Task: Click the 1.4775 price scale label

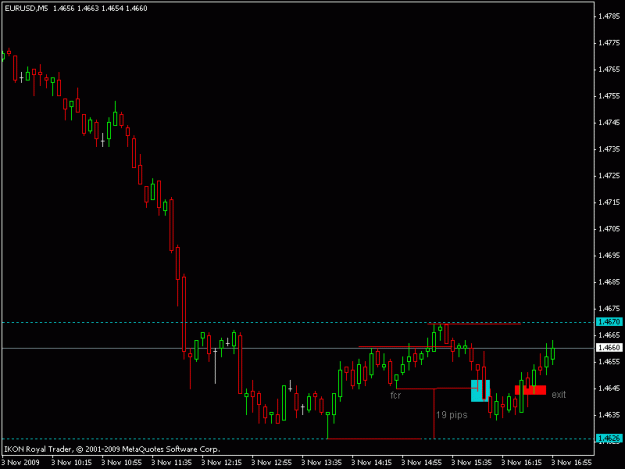Action: (609, 43)
